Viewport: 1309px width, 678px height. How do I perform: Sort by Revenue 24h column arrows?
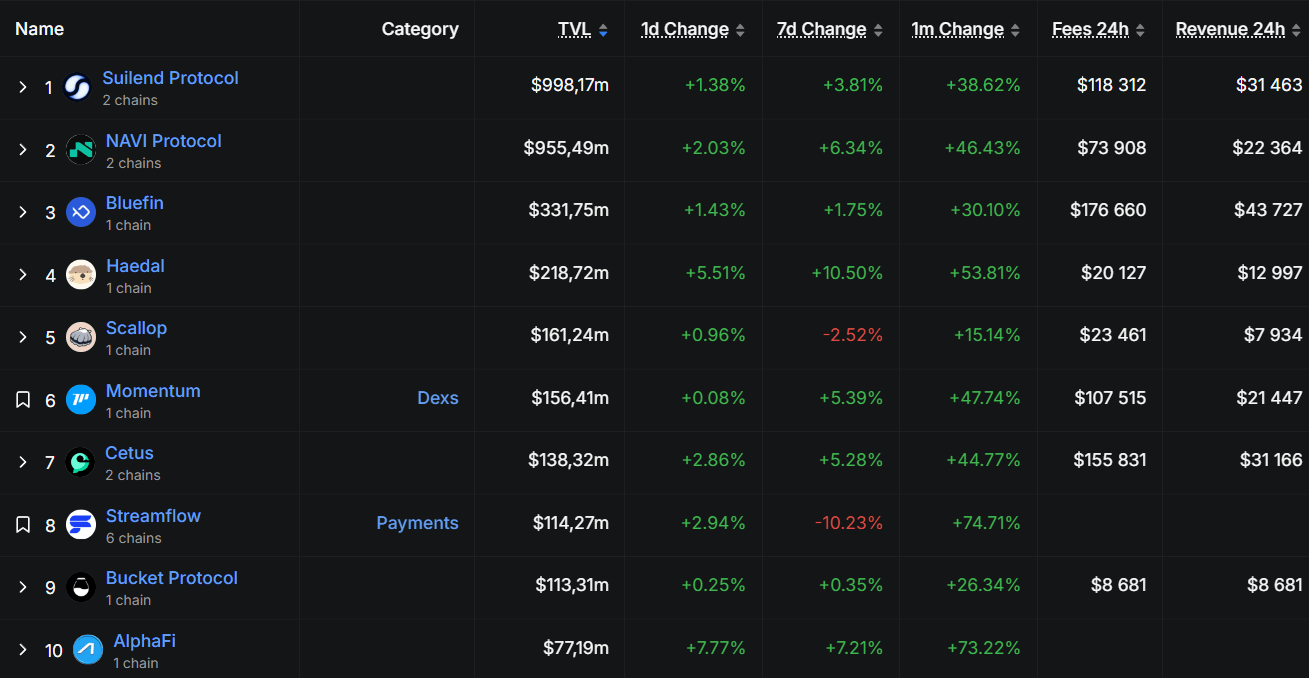click(1297, 31)
